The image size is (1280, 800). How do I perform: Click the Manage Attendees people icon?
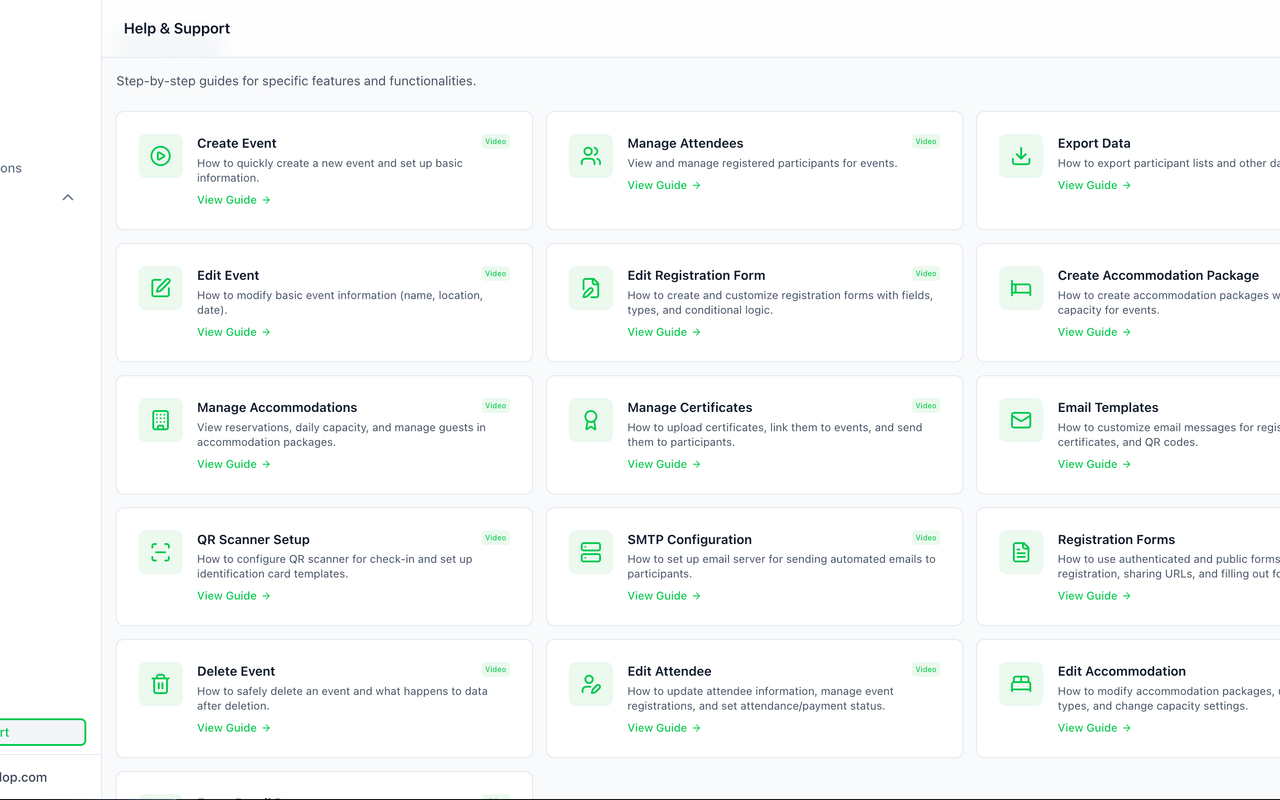point(590,156)
